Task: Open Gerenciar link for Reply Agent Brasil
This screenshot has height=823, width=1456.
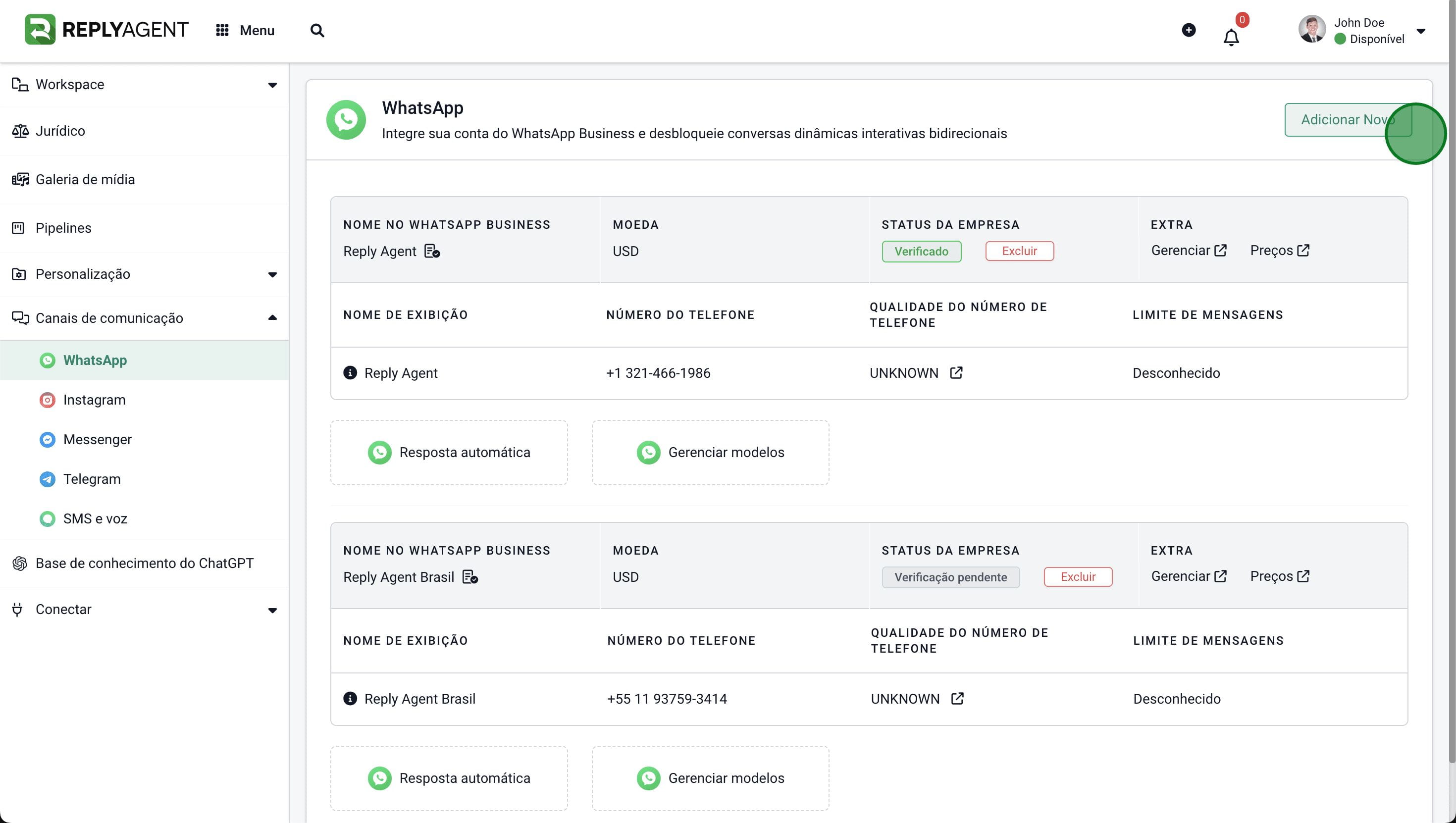Action: 1189,576
